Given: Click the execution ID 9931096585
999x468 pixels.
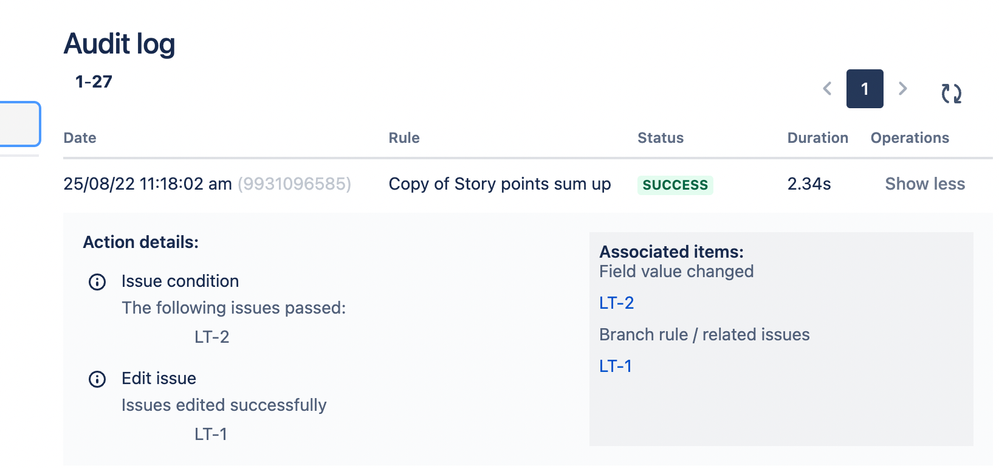Looking at the screenshot, I should click(x=294, y=184).
